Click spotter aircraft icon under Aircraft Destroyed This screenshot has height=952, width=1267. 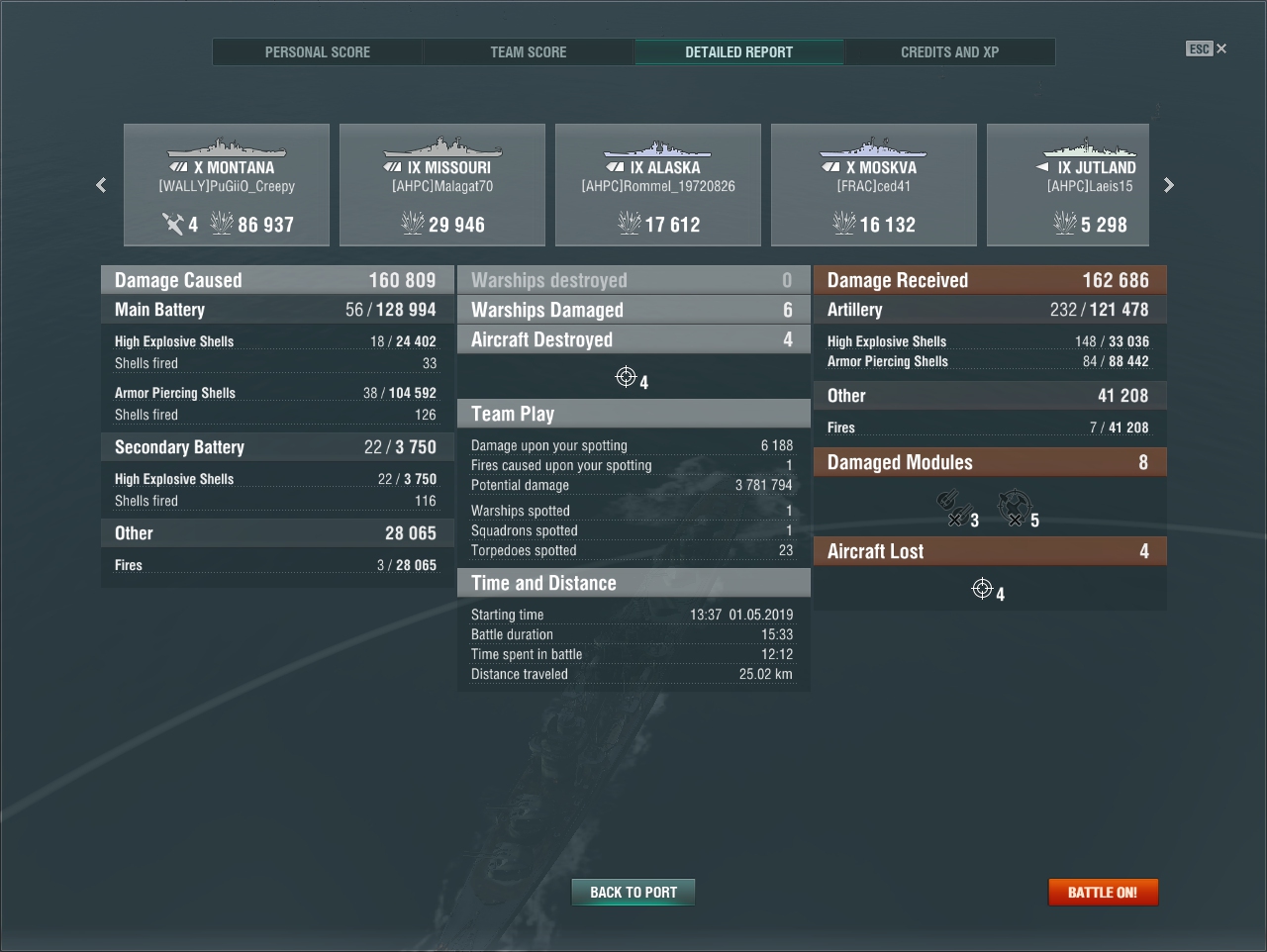tap(626, 377)
